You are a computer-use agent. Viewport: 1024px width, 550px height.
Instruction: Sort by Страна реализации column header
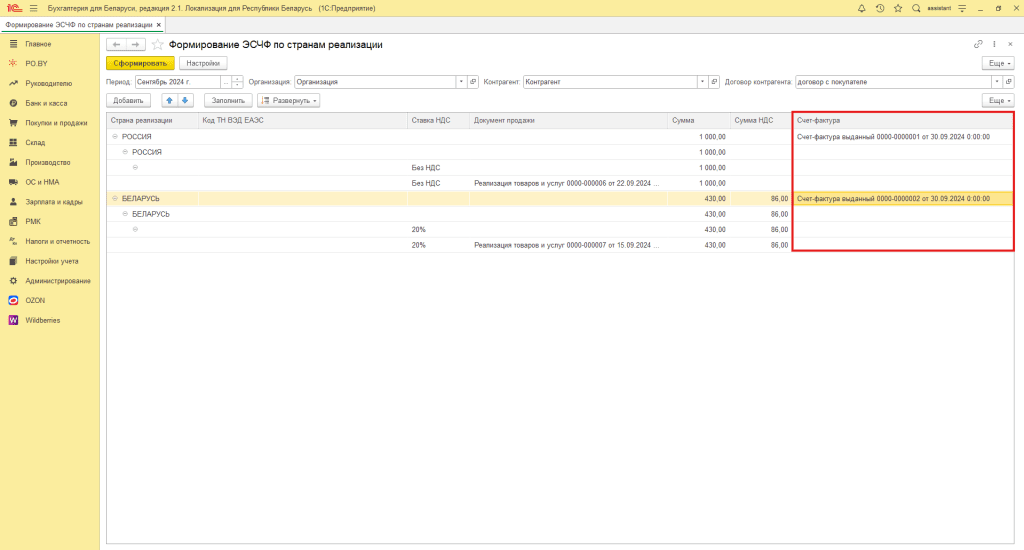pyautogui.click(x=152, y=120)
